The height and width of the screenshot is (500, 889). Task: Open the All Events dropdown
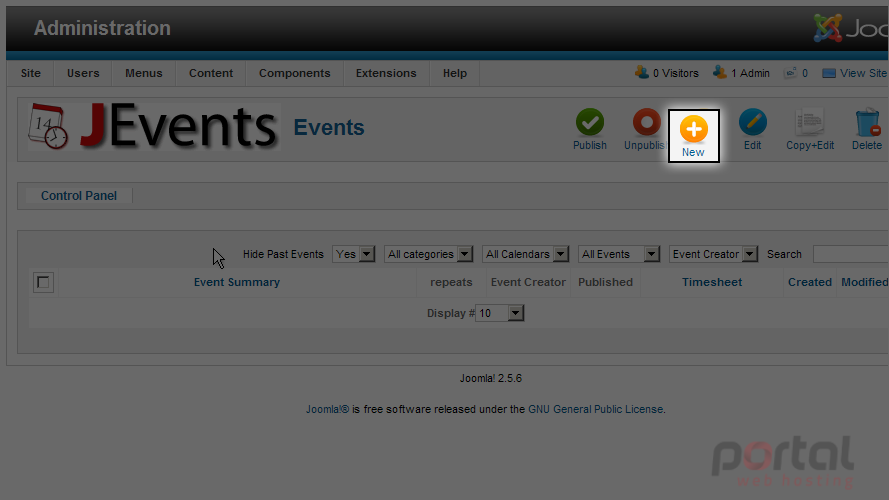619,254
